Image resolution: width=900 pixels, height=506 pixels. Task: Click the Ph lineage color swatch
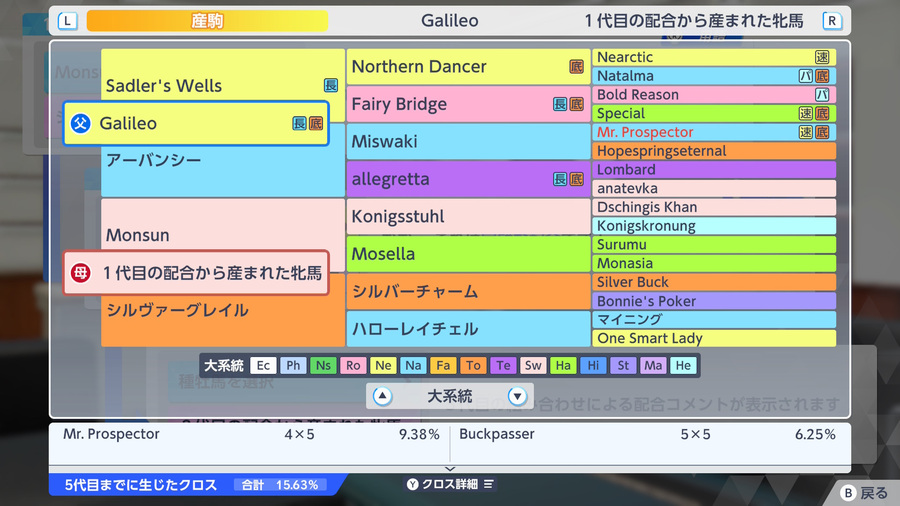(x=293, y=365)
